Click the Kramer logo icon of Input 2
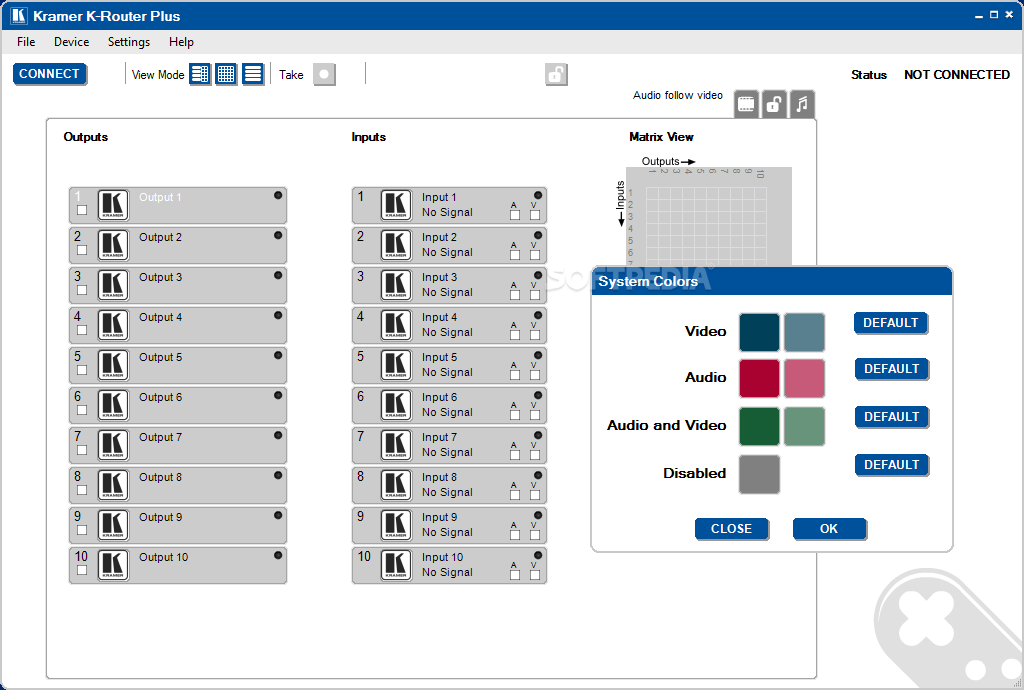Viewport: 1024px width, 690px height. (x=396, y=245)
